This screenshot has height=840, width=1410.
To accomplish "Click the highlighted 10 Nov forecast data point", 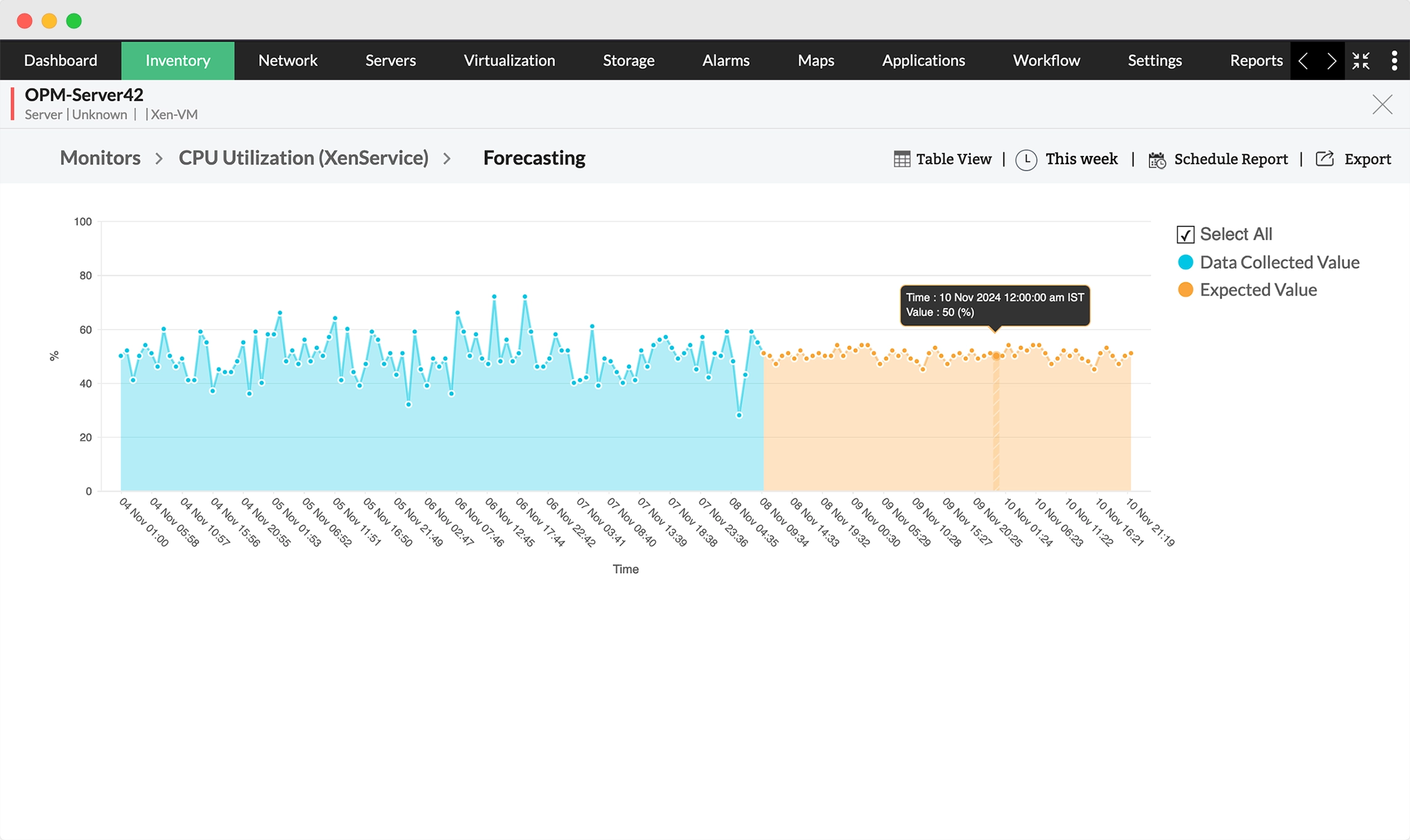I will click(996, 356).
